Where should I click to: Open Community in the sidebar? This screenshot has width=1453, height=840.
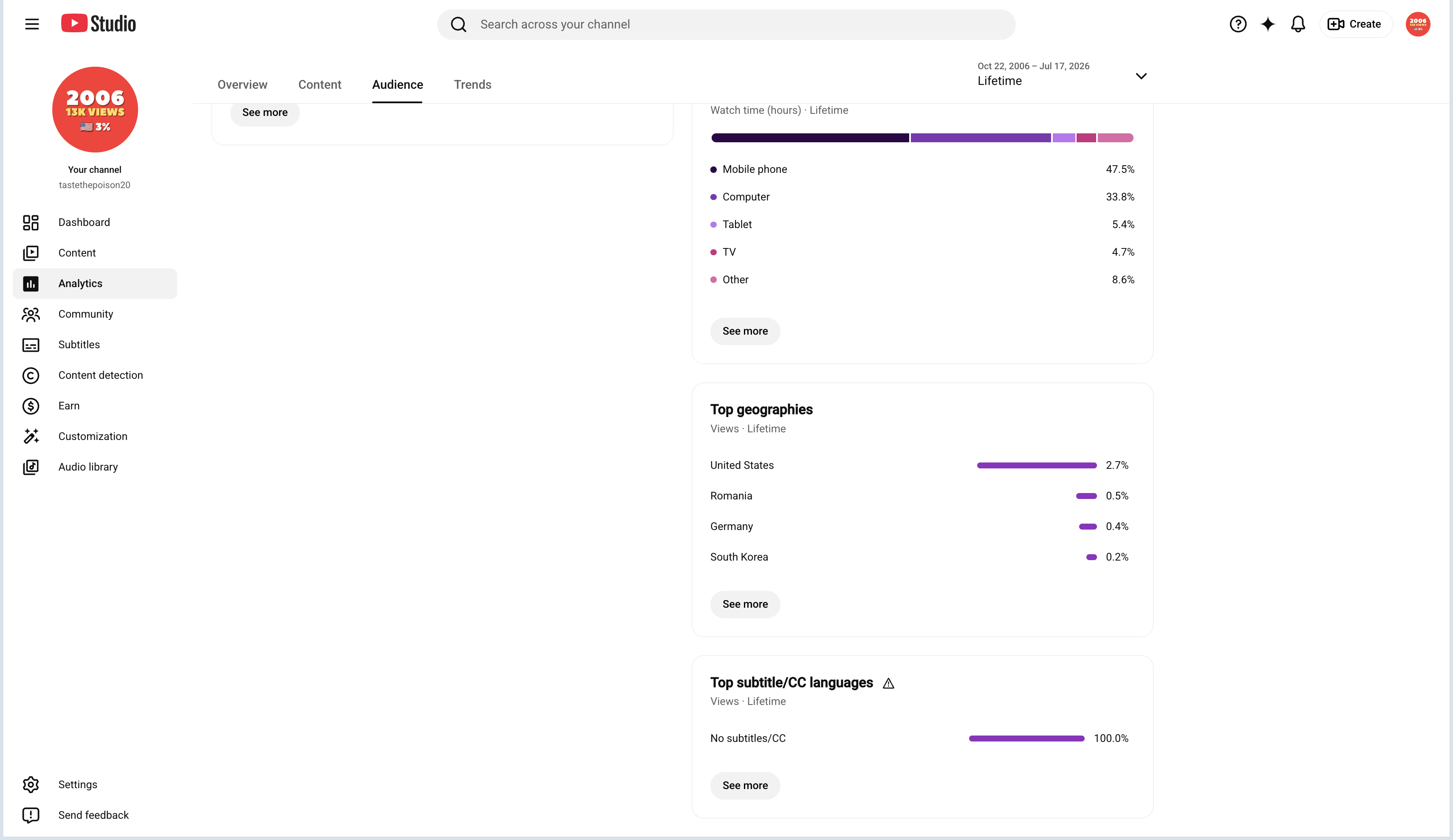[95, 314]
